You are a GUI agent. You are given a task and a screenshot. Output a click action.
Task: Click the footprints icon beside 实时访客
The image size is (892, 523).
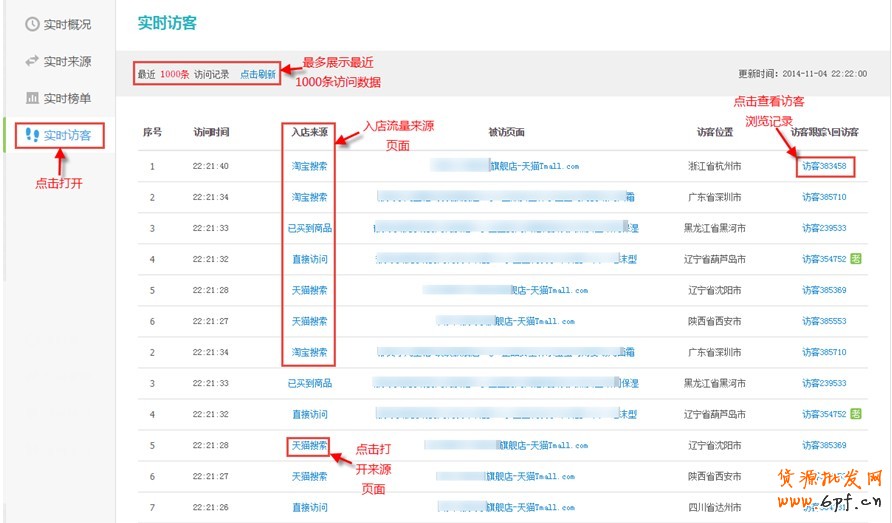(32, 135)
